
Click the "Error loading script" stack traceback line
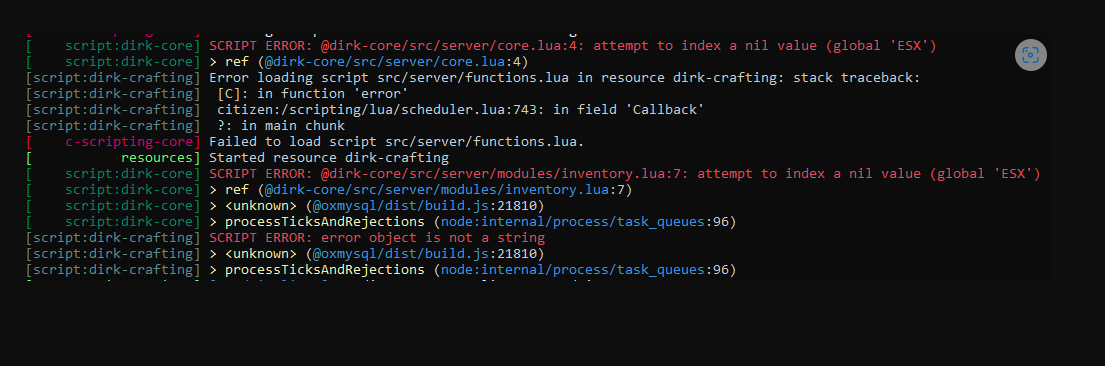coord(564,78)
